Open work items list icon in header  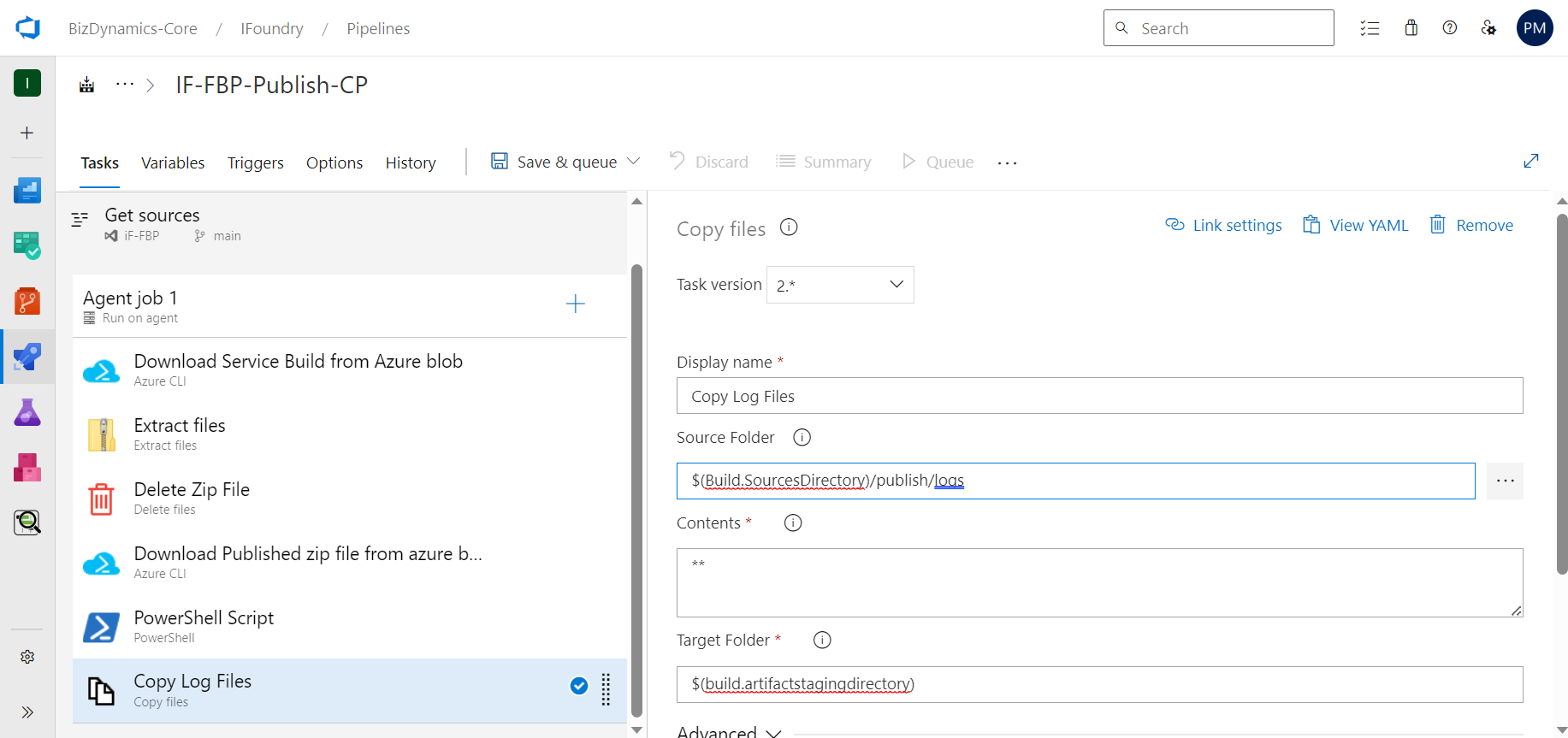click(1370, 28)
